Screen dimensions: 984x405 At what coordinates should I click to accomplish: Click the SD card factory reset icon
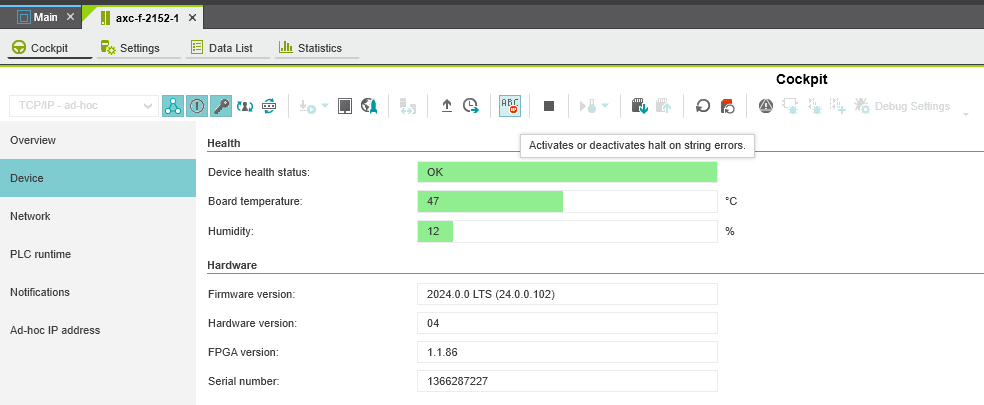(x=727, y=106)
